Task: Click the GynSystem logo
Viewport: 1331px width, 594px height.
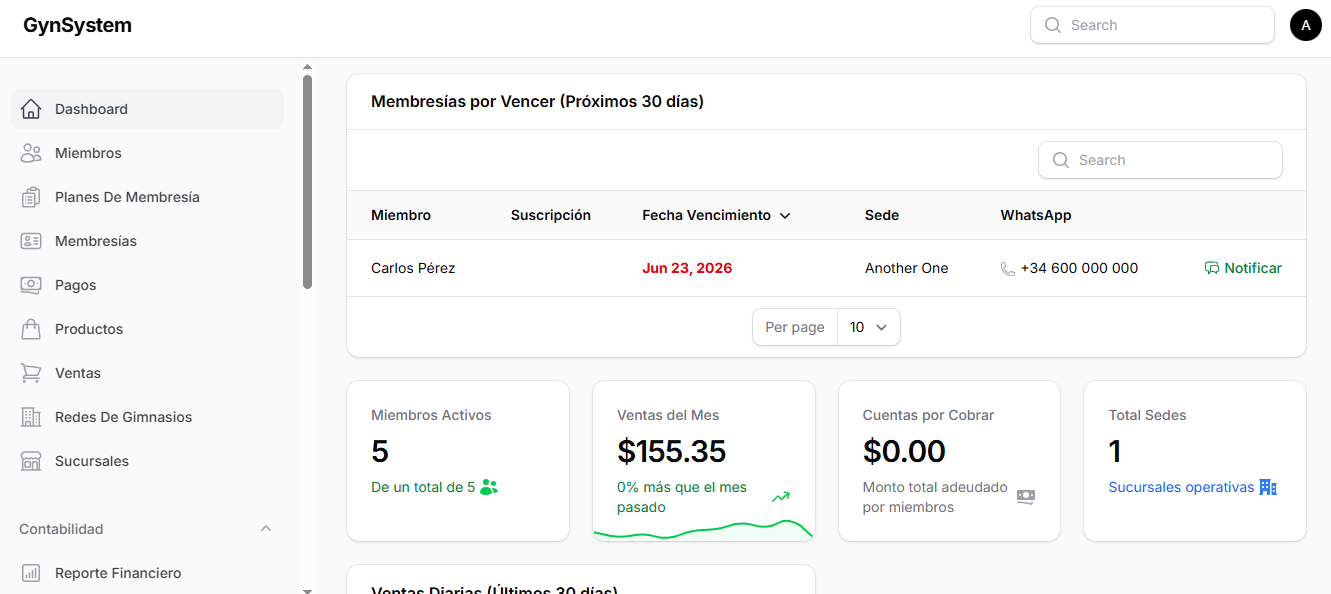Action: [77, 25]
